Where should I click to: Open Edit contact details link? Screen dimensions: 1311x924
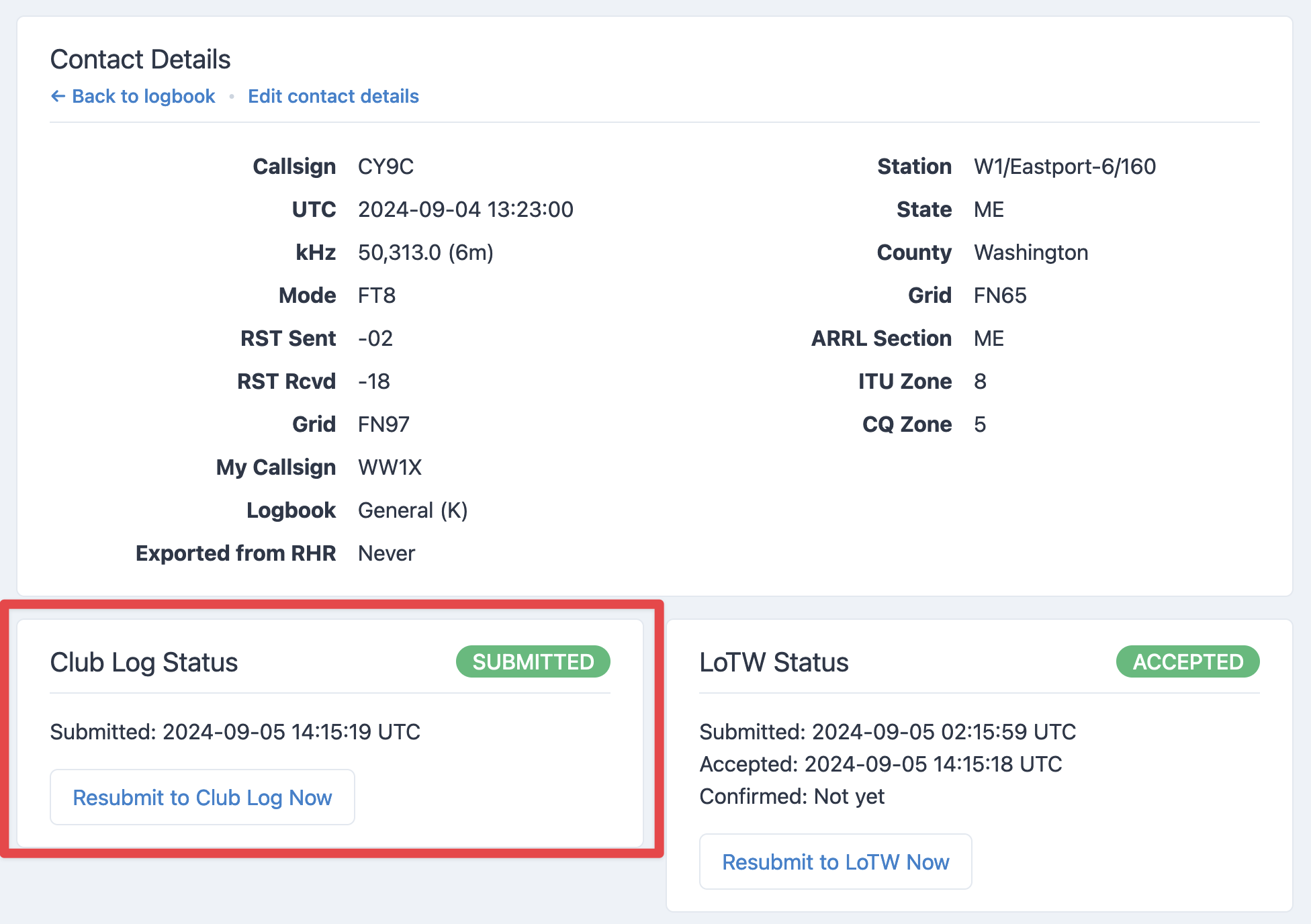[x=333, y=97]
